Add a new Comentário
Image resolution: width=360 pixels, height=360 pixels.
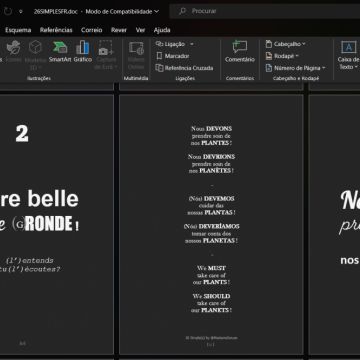pyautogui.click(x=240, y=52)
